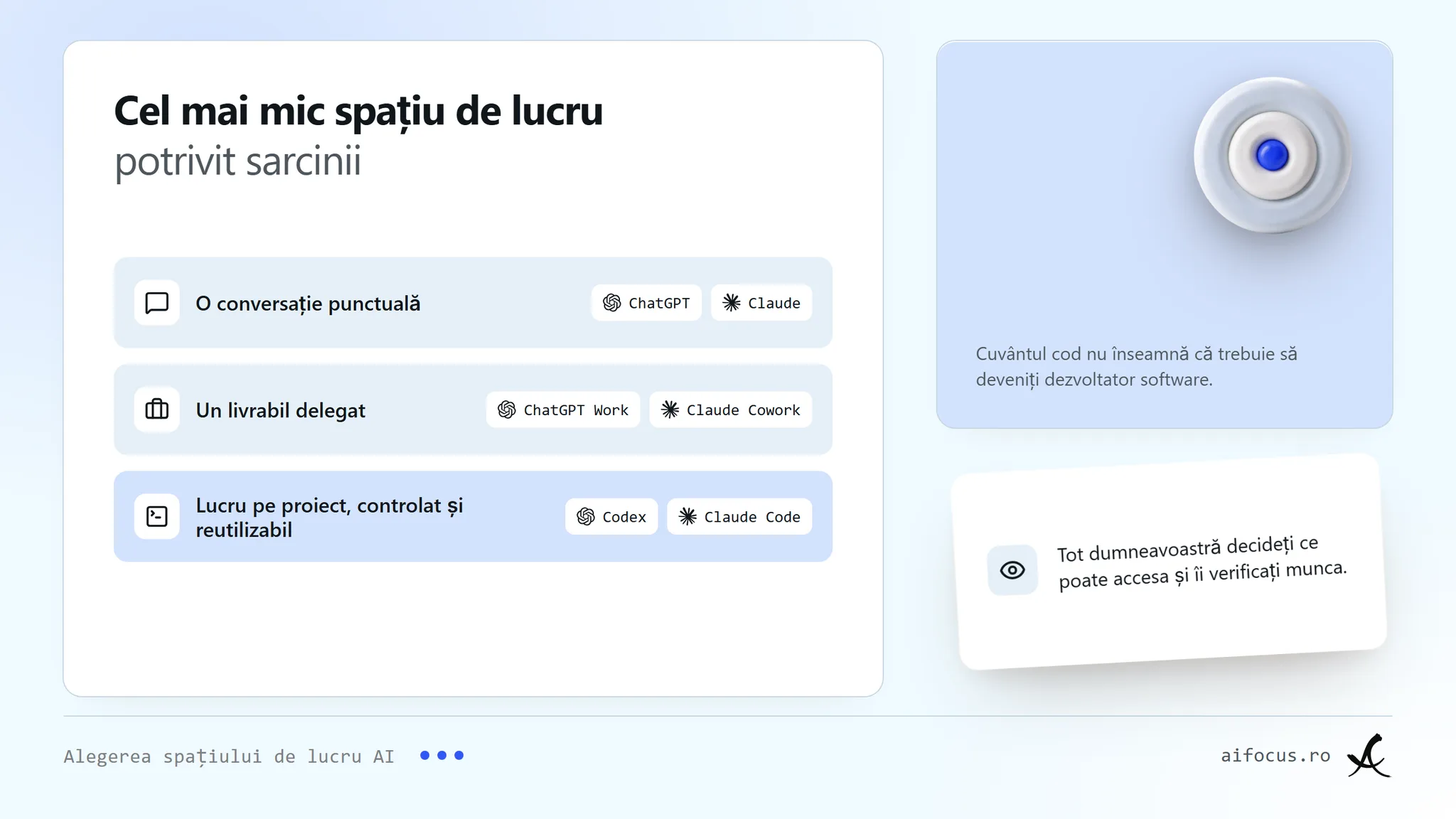Click the aifocus script logo in the footer

coord(1369,756)
